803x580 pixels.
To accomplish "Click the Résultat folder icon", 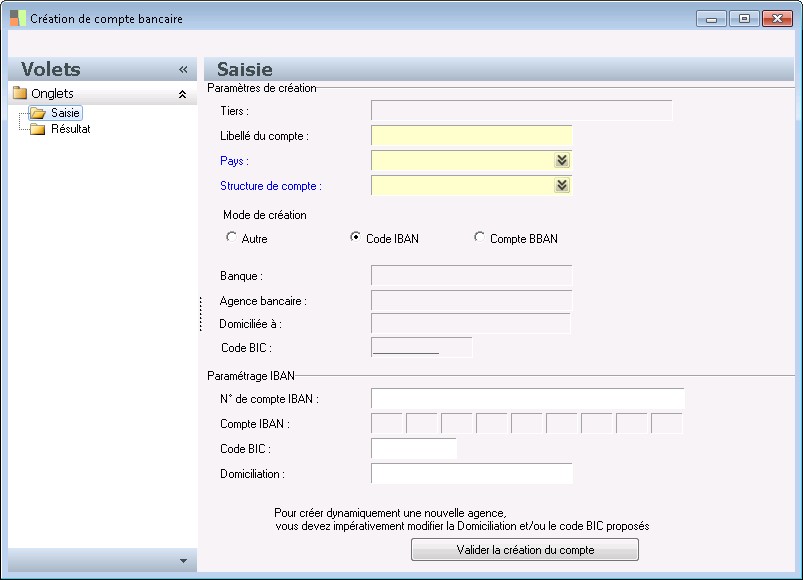I will click(x=38, y=129).
